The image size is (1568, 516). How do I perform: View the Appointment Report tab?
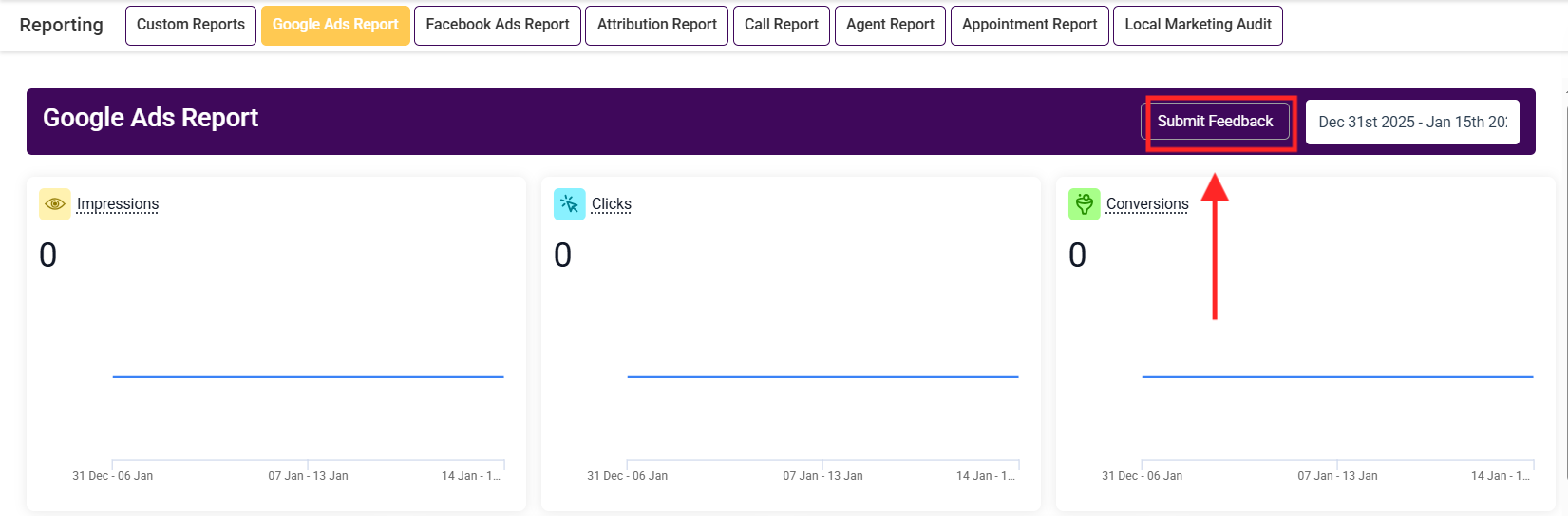pyautogui.click(x=1030, y=25)
